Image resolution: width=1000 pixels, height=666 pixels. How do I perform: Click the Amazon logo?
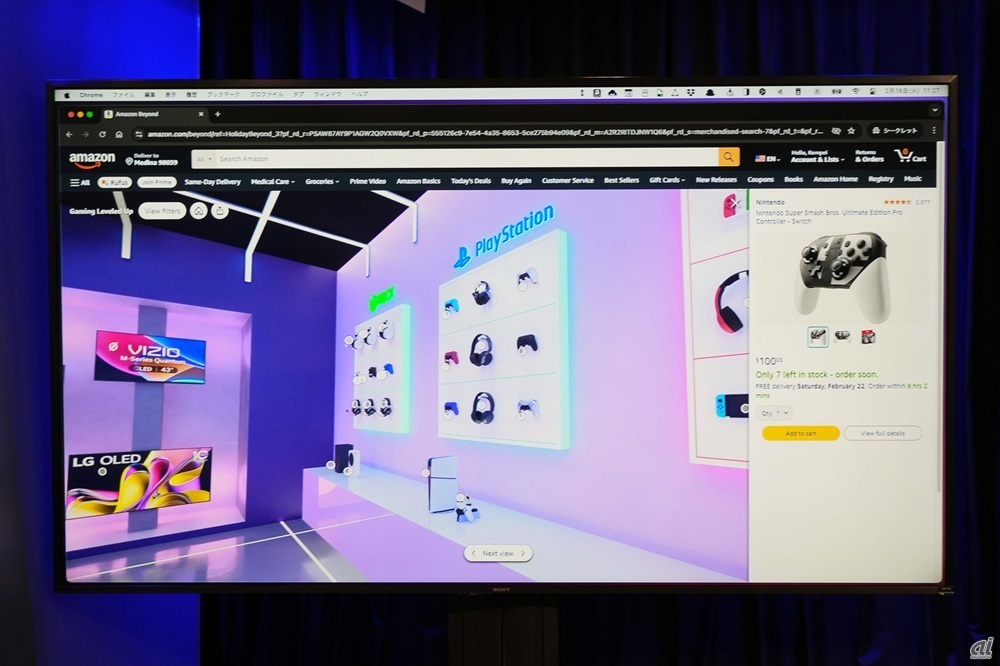(x=92, y=159)
